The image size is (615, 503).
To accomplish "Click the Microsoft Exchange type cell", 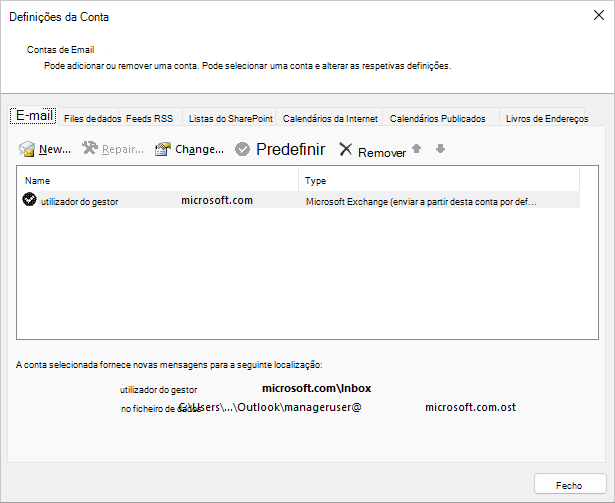I will pyautogui.click(x=421, y=202).
